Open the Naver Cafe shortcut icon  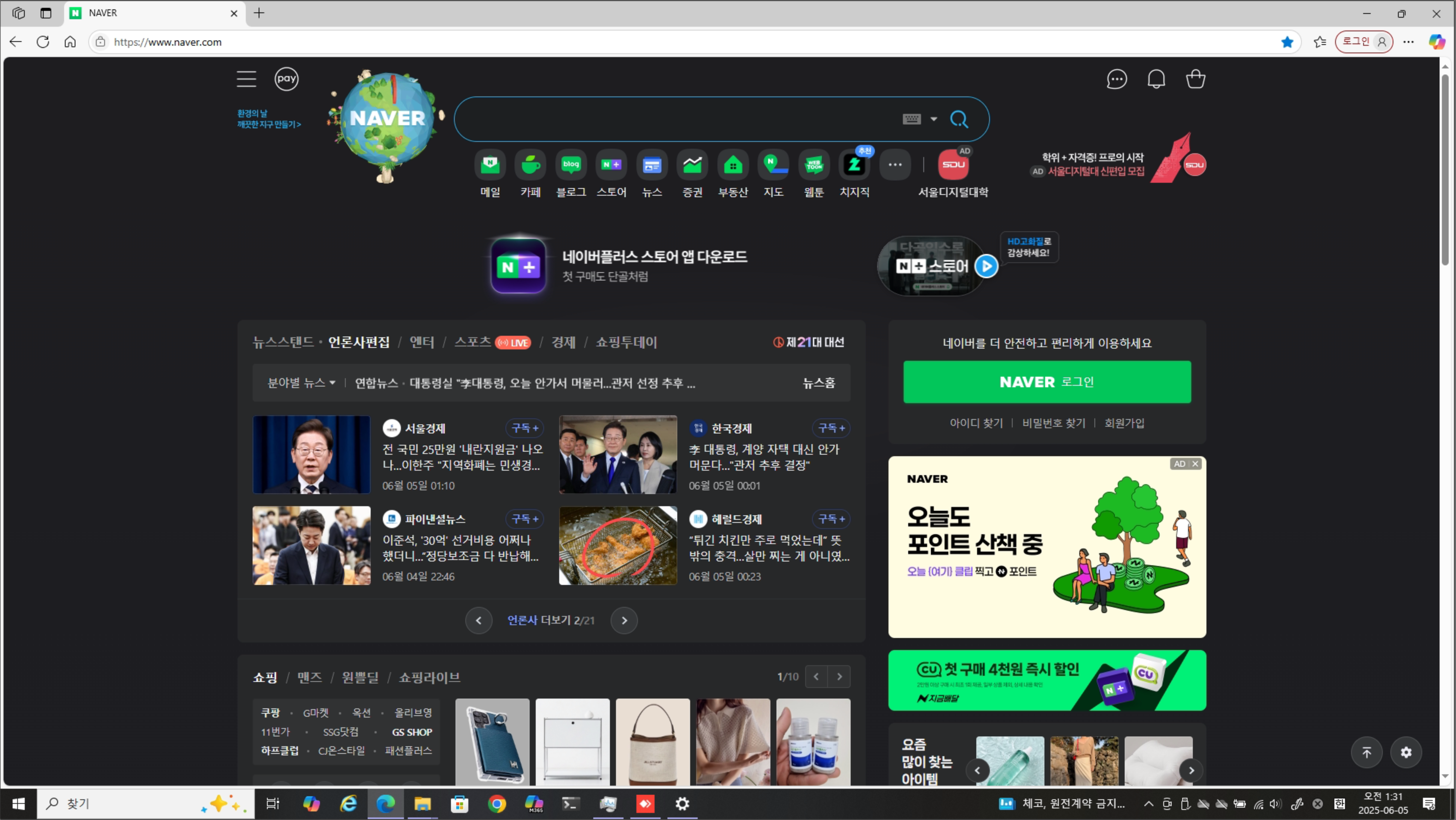530,165
